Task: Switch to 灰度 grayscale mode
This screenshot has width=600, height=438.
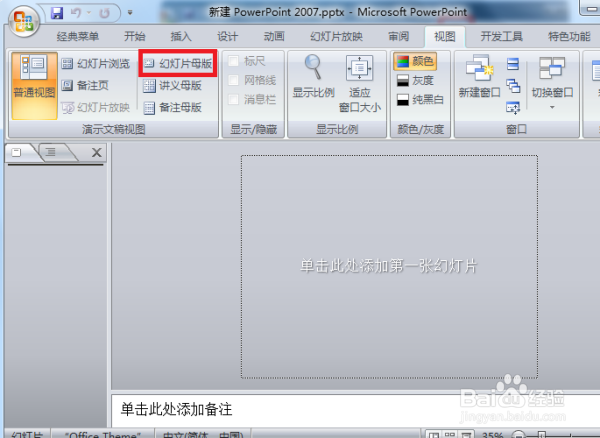Action: pos(415,80)
